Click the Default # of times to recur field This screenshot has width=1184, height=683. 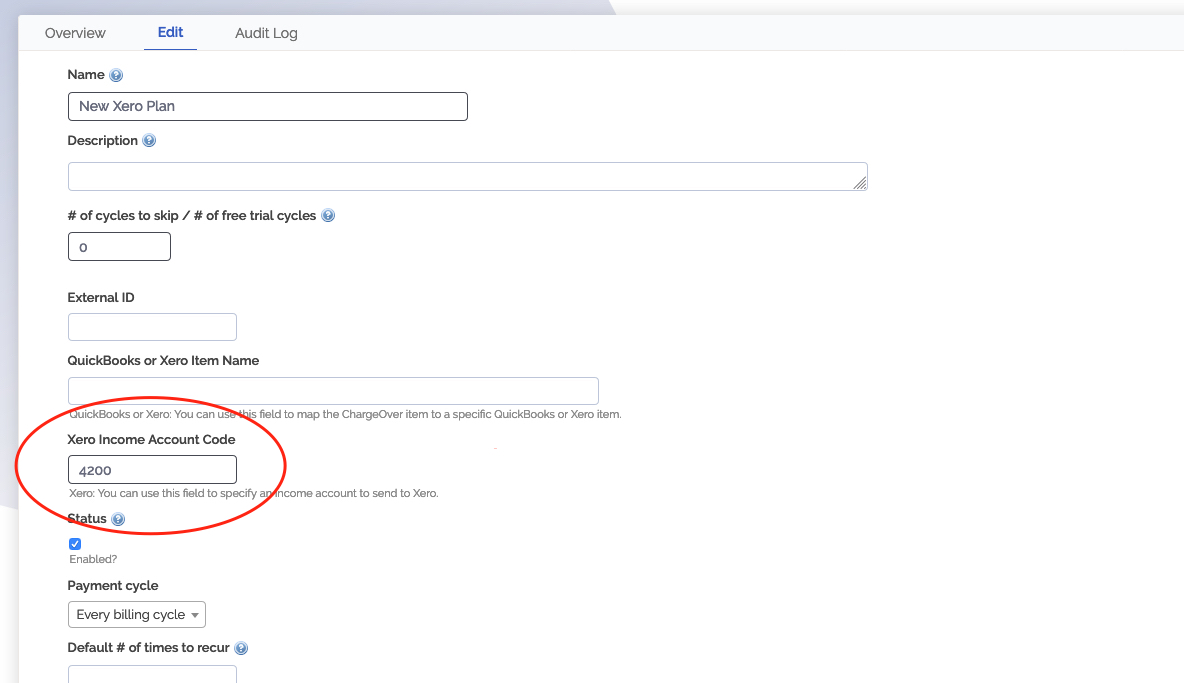click(152, 674)
